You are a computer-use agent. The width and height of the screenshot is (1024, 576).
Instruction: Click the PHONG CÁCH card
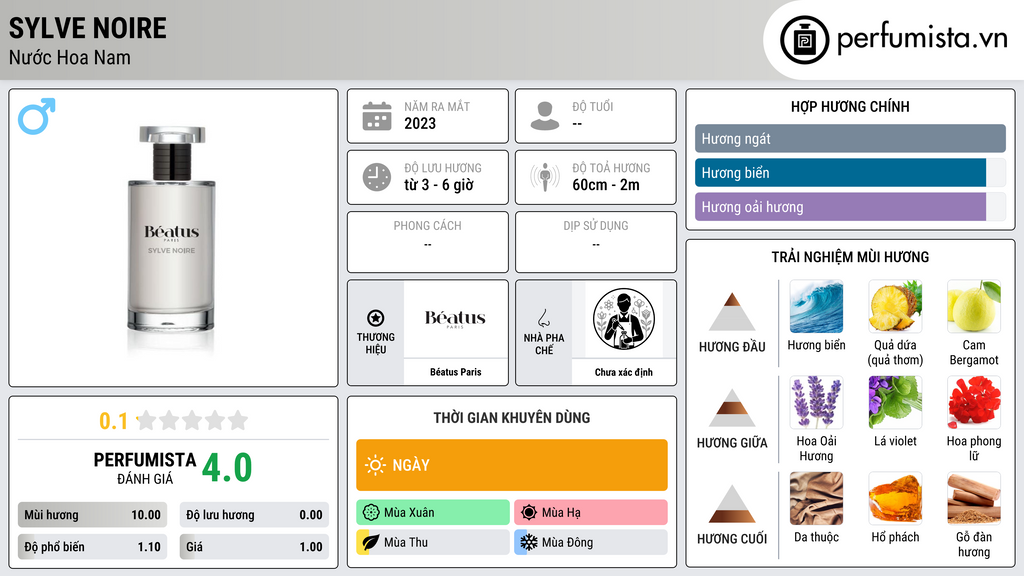point(428,242)
